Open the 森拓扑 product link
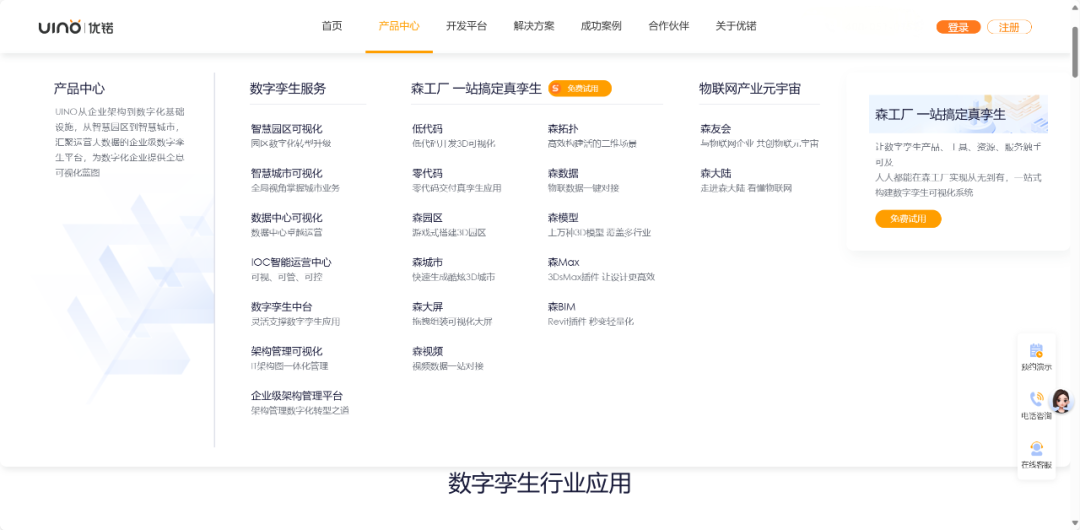 pyautogui.click(x=563, y=129)
